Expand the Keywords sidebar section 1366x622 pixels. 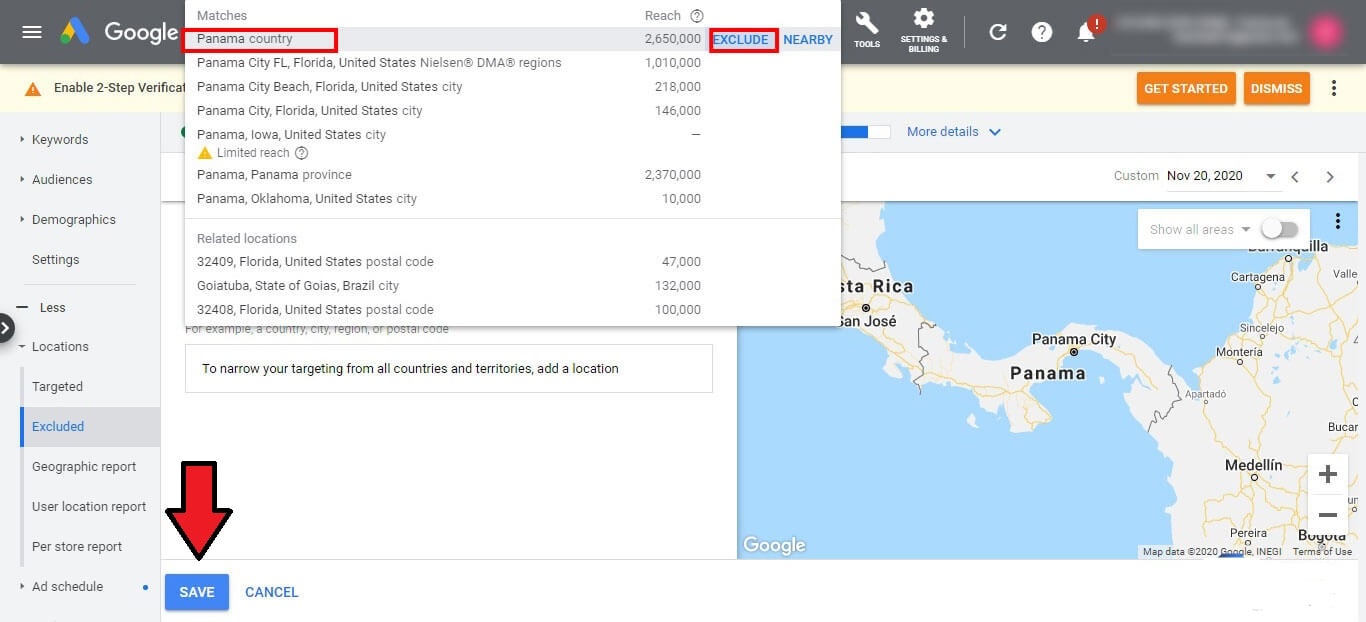coord(60,140)
